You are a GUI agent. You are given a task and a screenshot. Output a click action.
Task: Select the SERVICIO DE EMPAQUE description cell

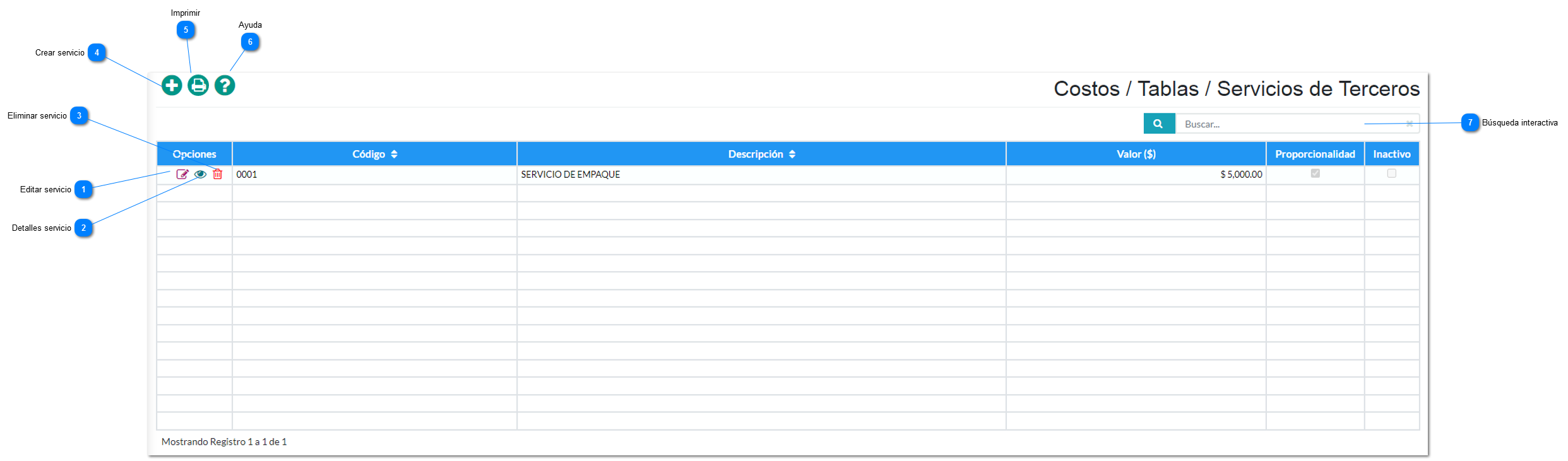(x=761, y=175)
